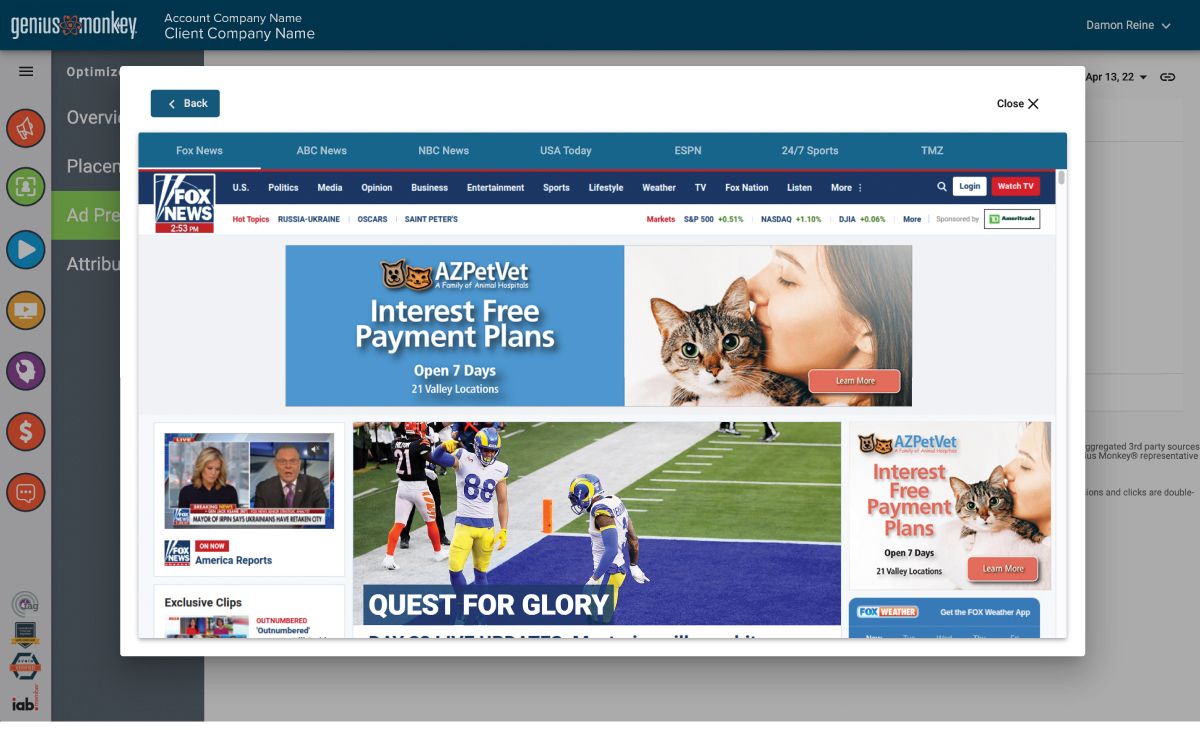Switch to the USA Today tab
The image size is (1200, 730).
[565, 150]
